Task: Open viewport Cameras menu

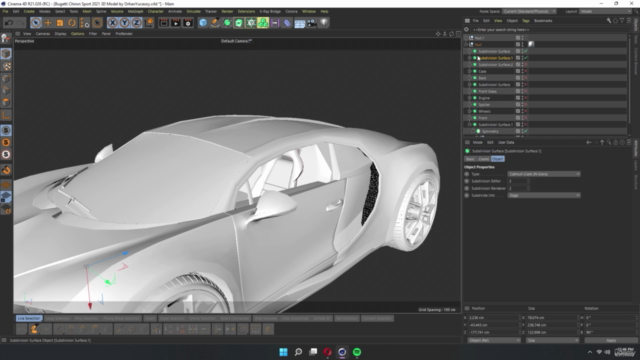Action: point(42,34)
